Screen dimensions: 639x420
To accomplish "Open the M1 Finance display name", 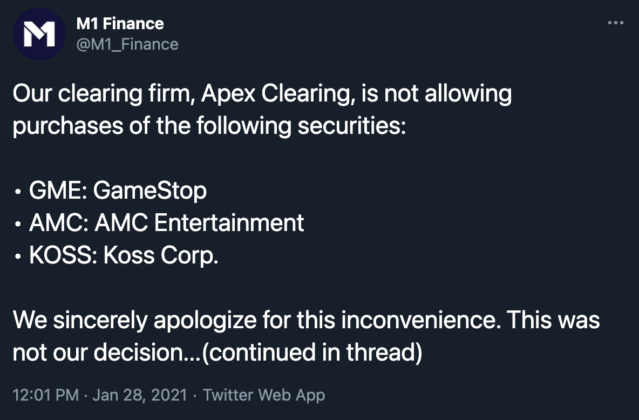I will coord(122,23).
